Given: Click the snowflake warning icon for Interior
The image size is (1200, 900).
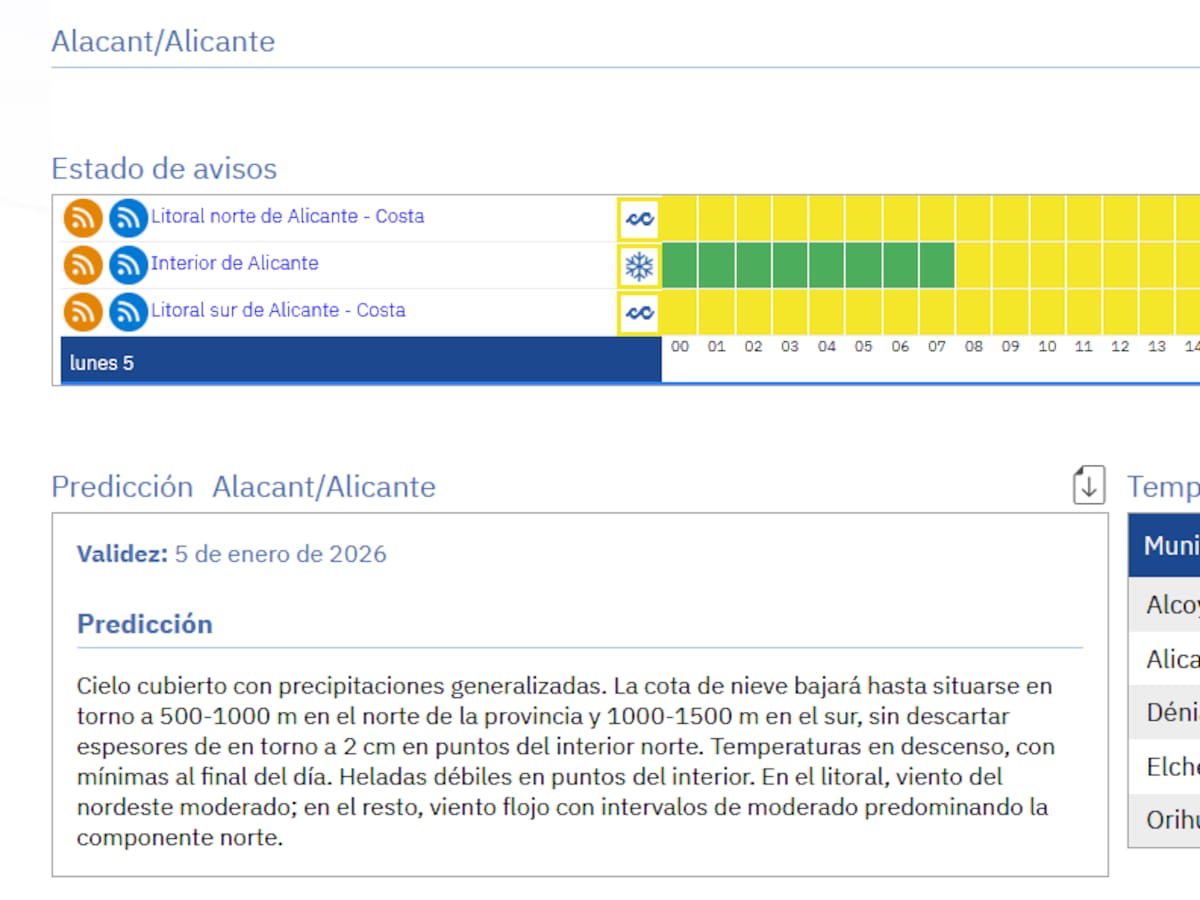Looking at the screenshot, I should (639, 266).
